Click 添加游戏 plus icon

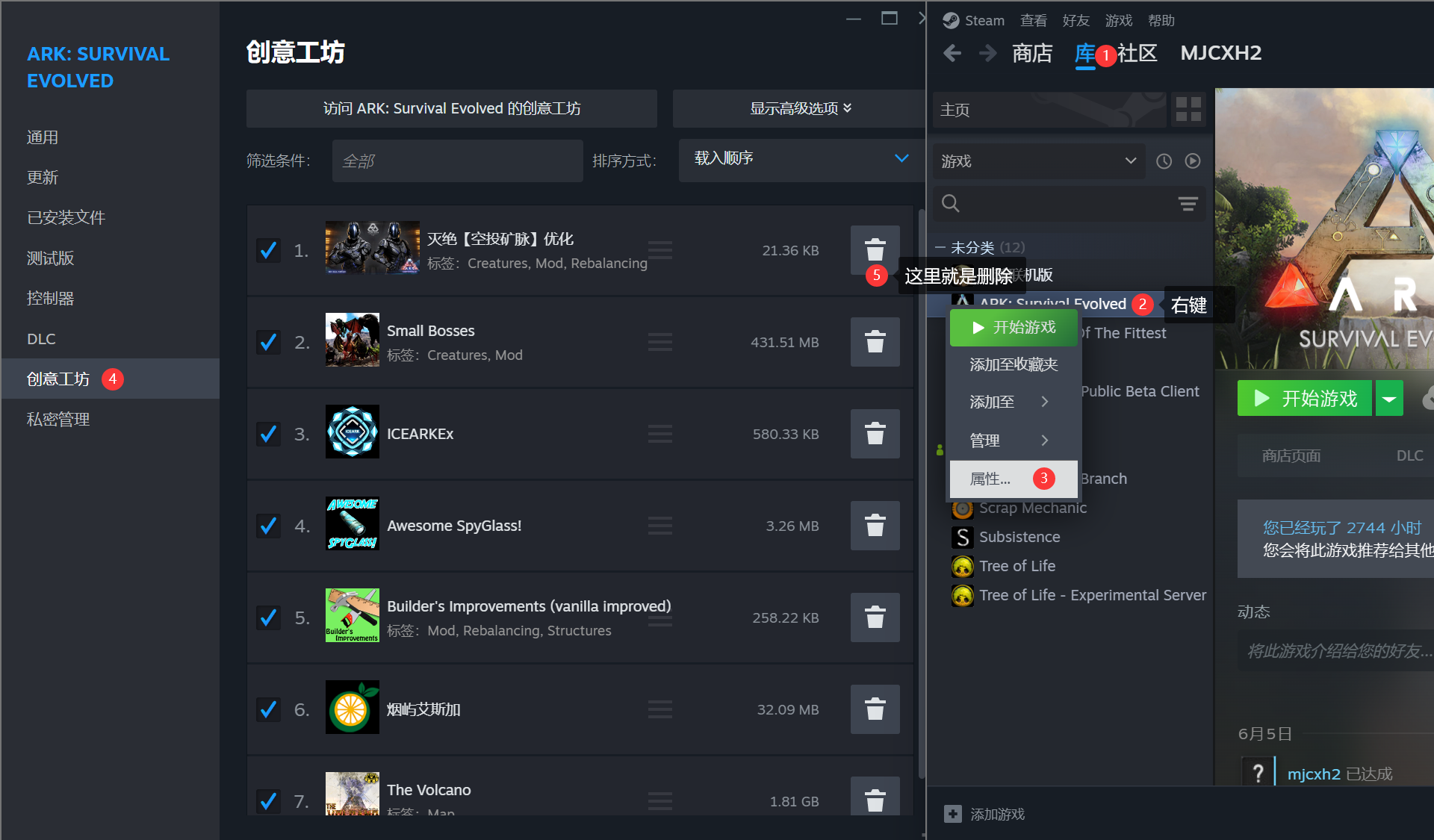953,814
